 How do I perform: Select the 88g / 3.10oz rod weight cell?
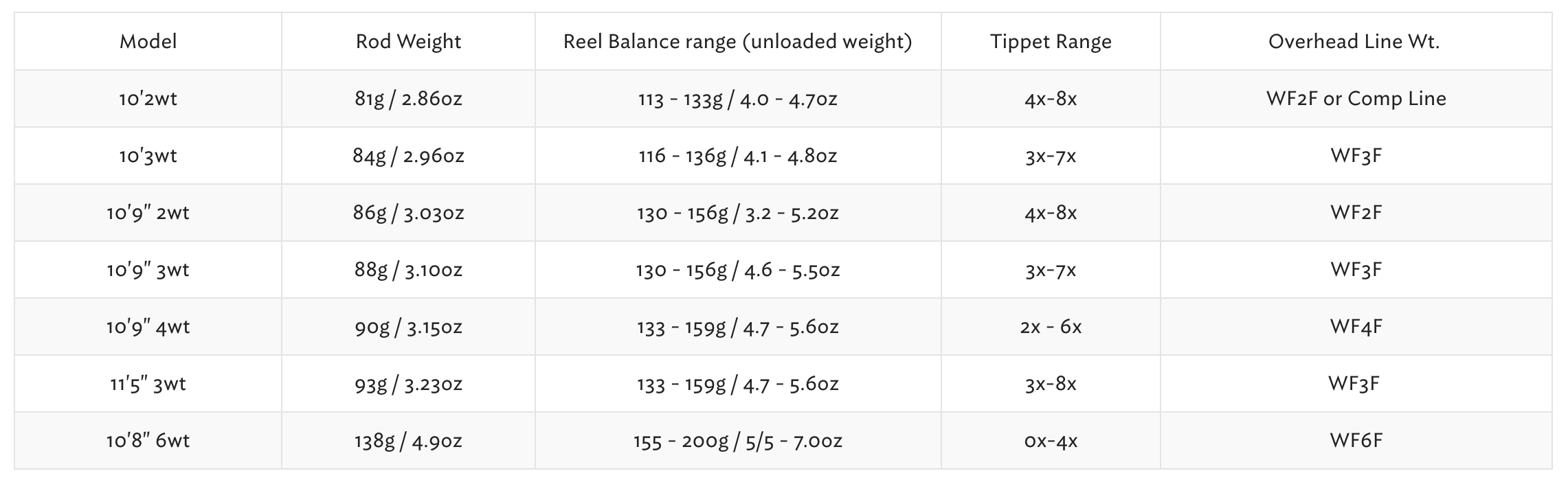pos(408,270)
